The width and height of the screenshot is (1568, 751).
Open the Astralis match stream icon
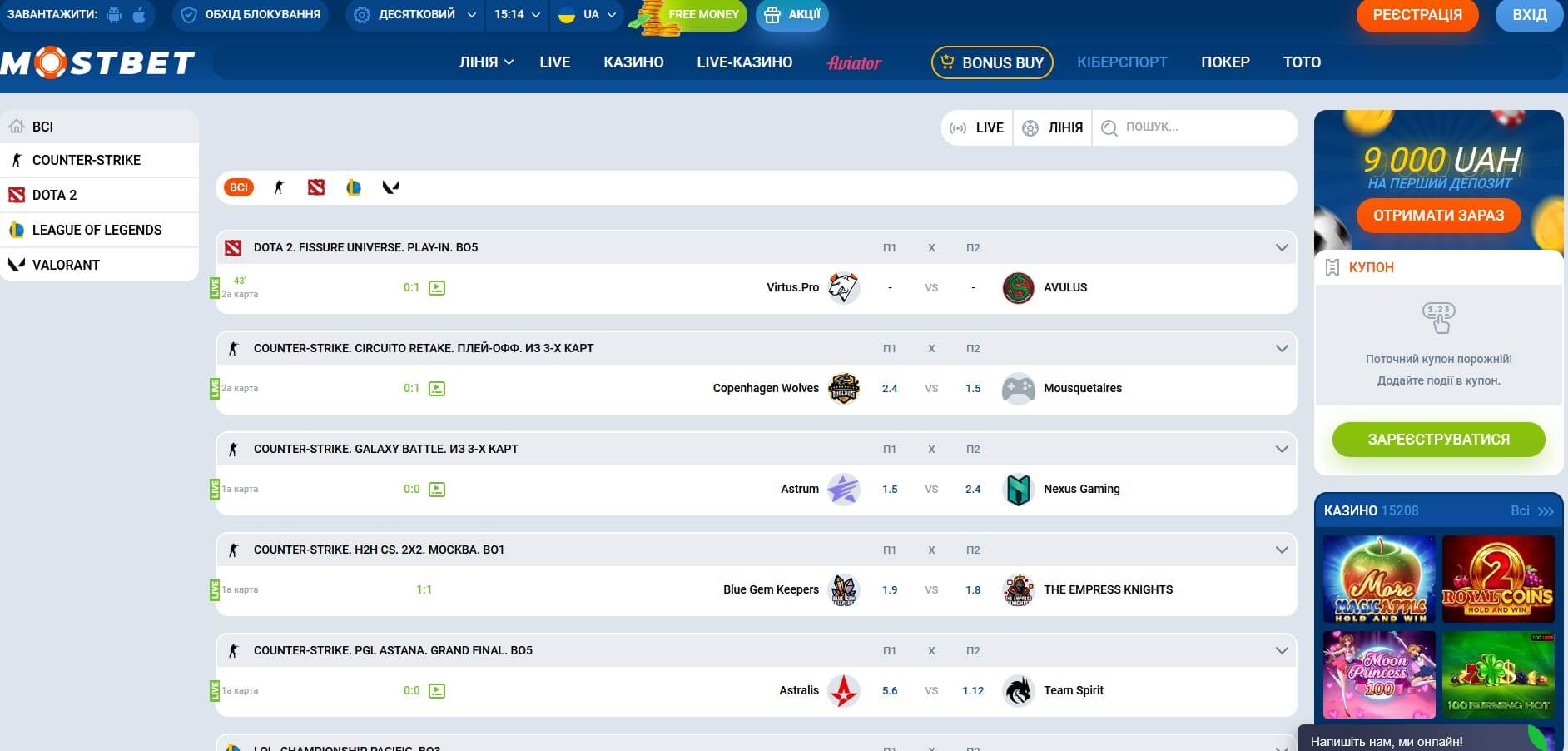tap(437, 691)
